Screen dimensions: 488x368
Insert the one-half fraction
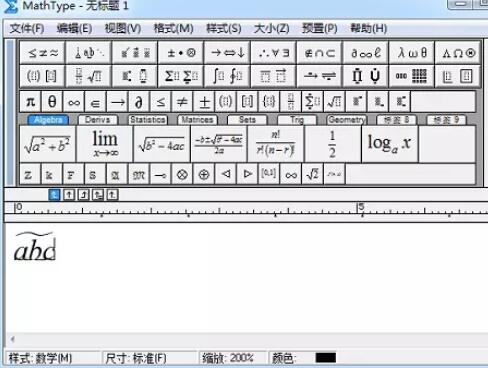pyautogui.click(x=332, y=144)
